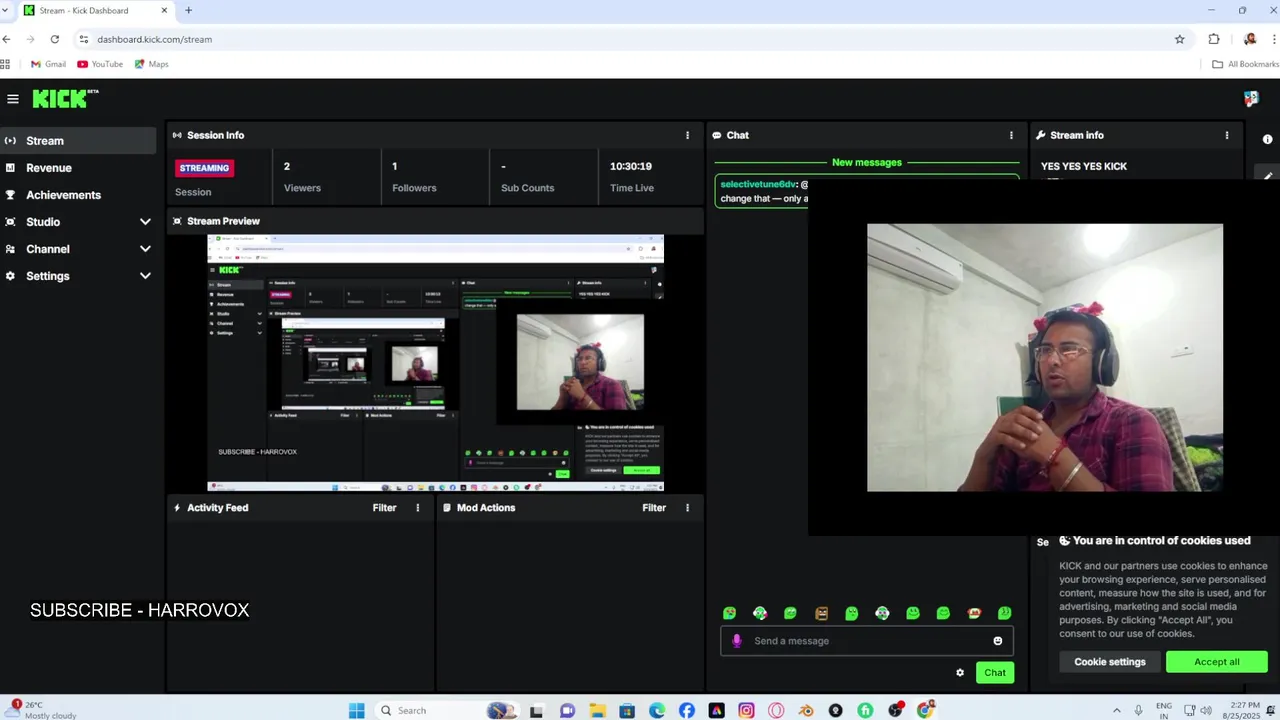Image resolution: width=1280 pixels, height=720 pixels.
Task: Open Studio in the sidebar
Action: pos(43,222)
